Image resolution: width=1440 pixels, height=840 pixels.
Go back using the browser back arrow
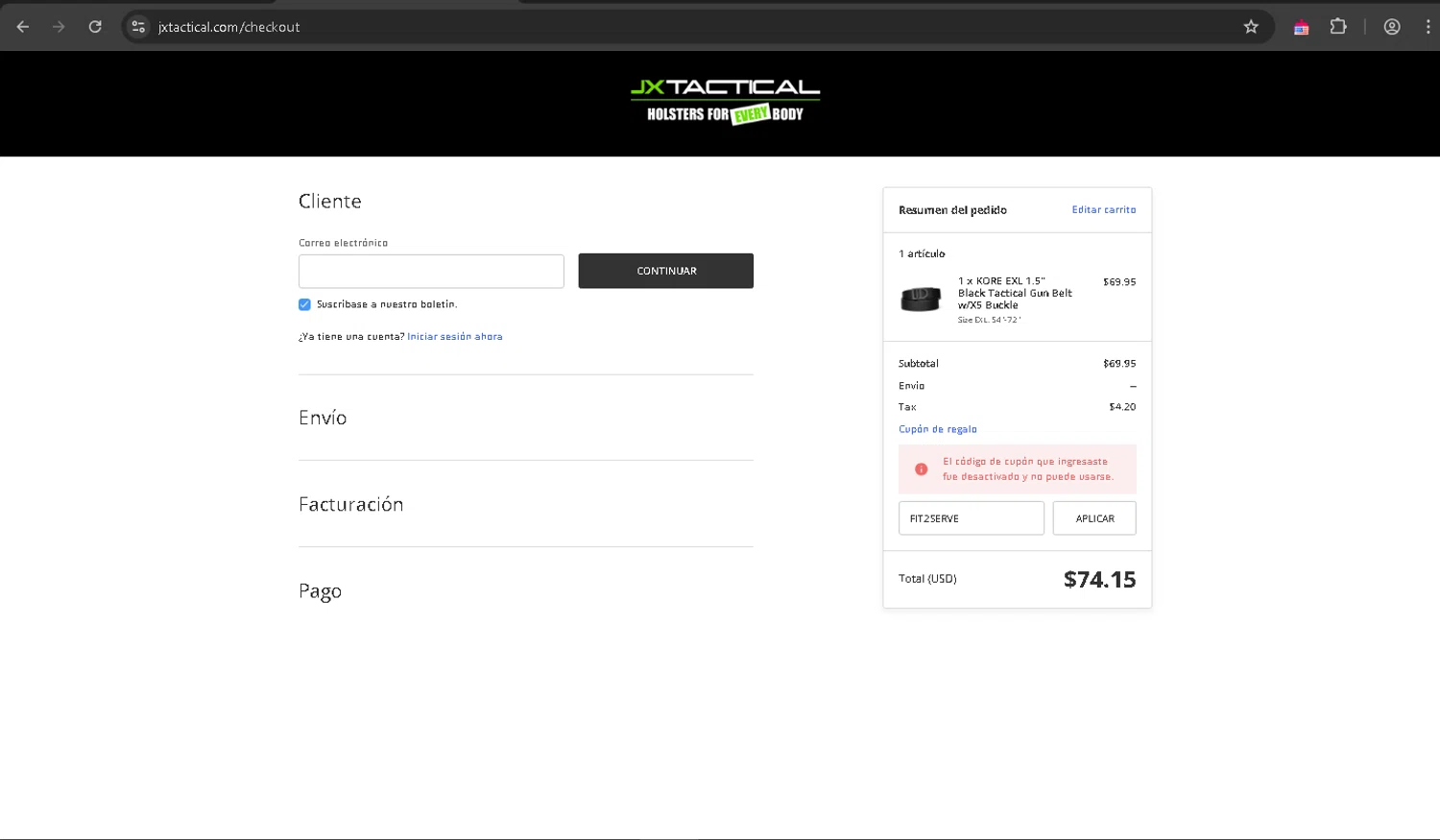tap(23, 27)
